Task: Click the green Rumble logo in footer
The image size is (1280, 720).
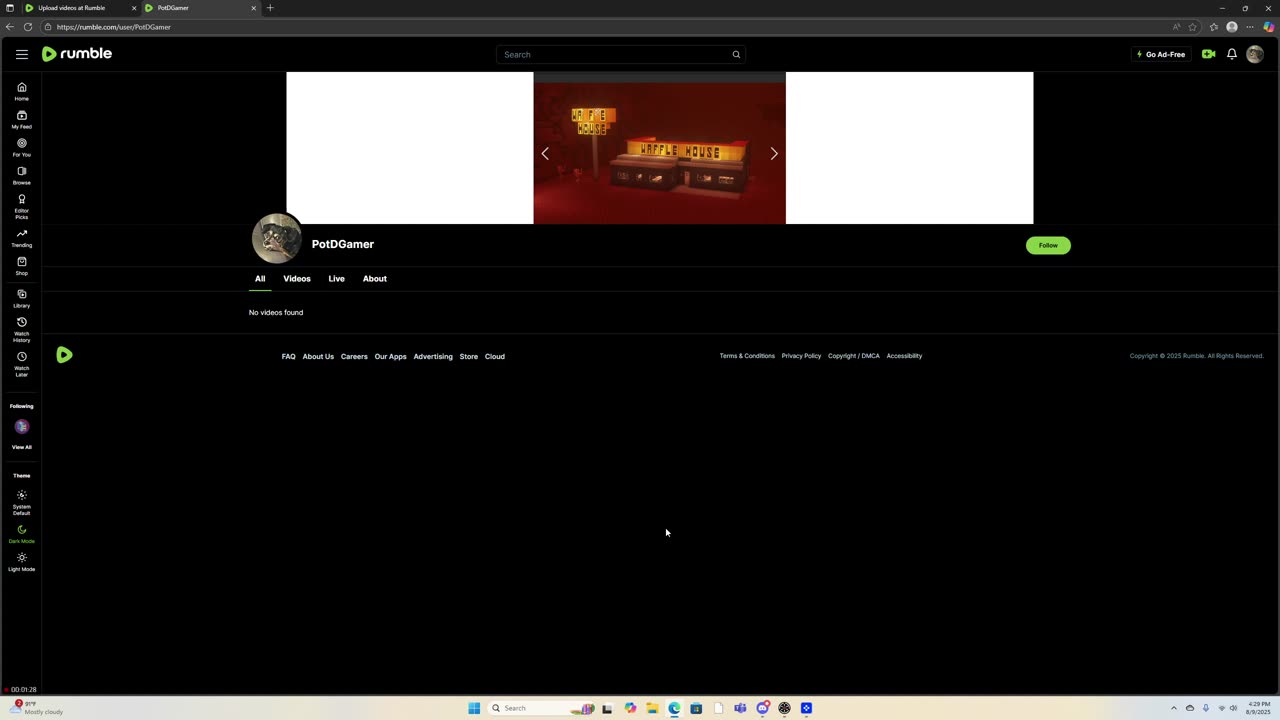Action: (x=64, y=355)
